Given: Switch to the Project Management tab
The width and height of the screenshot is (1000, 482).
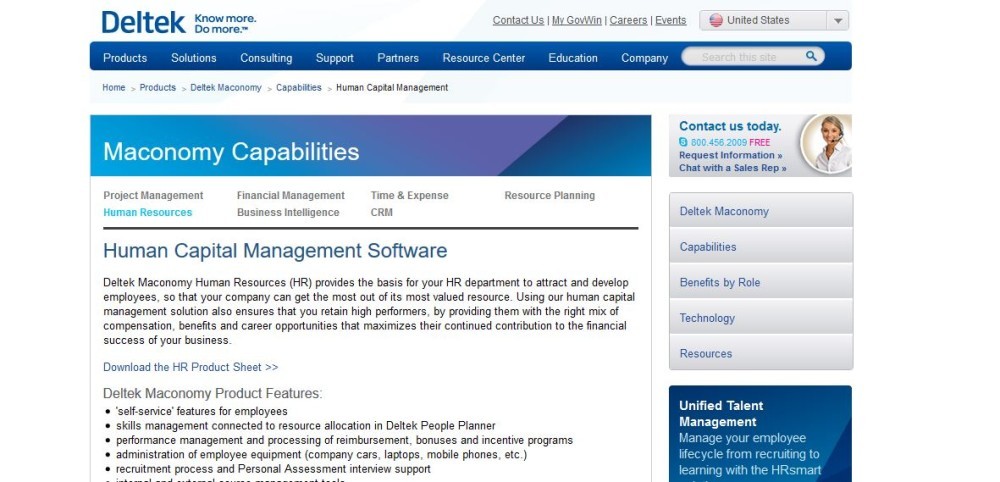Looking at the screenshot, I should click(x=153, y=196).
